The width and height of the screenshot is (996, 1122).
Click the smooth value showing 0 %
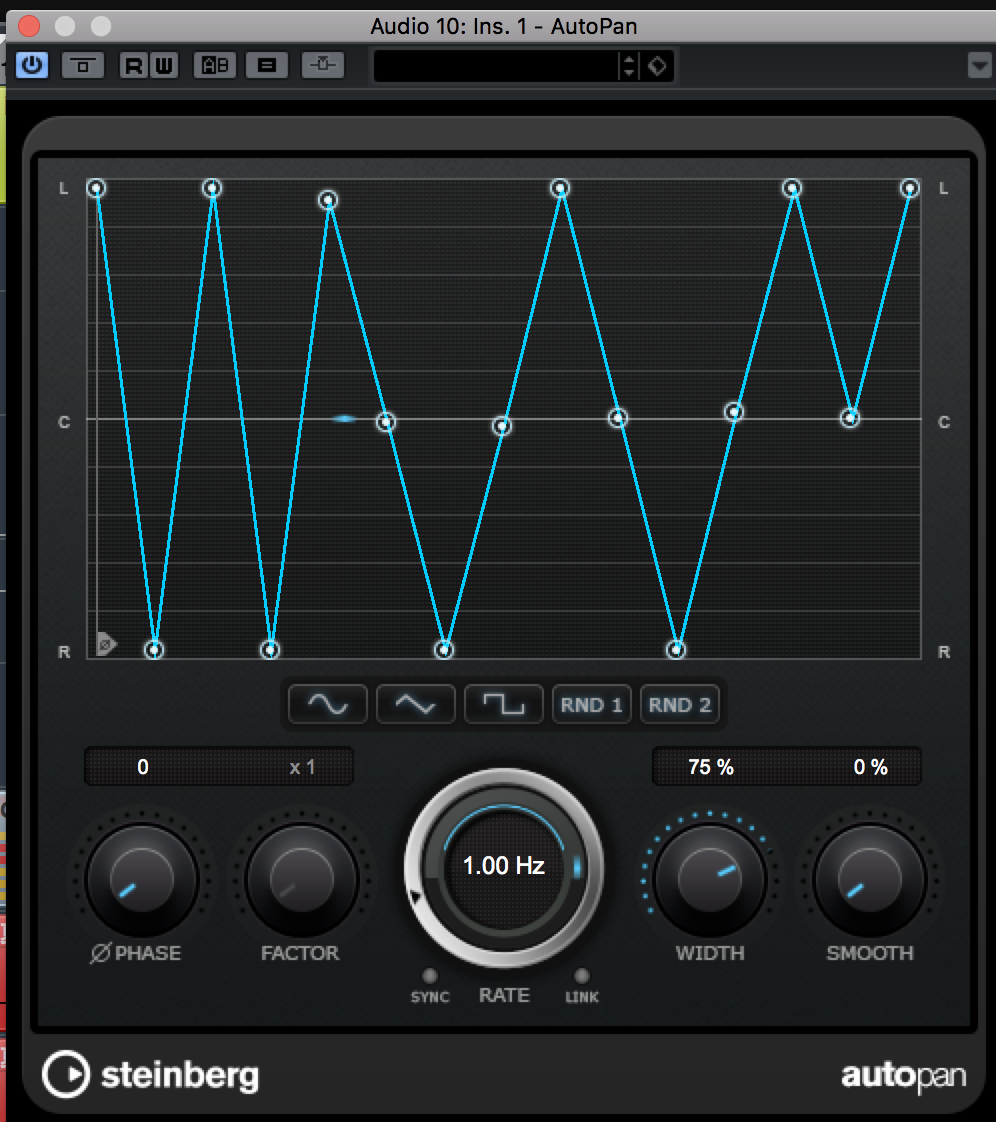coord(870,767)
